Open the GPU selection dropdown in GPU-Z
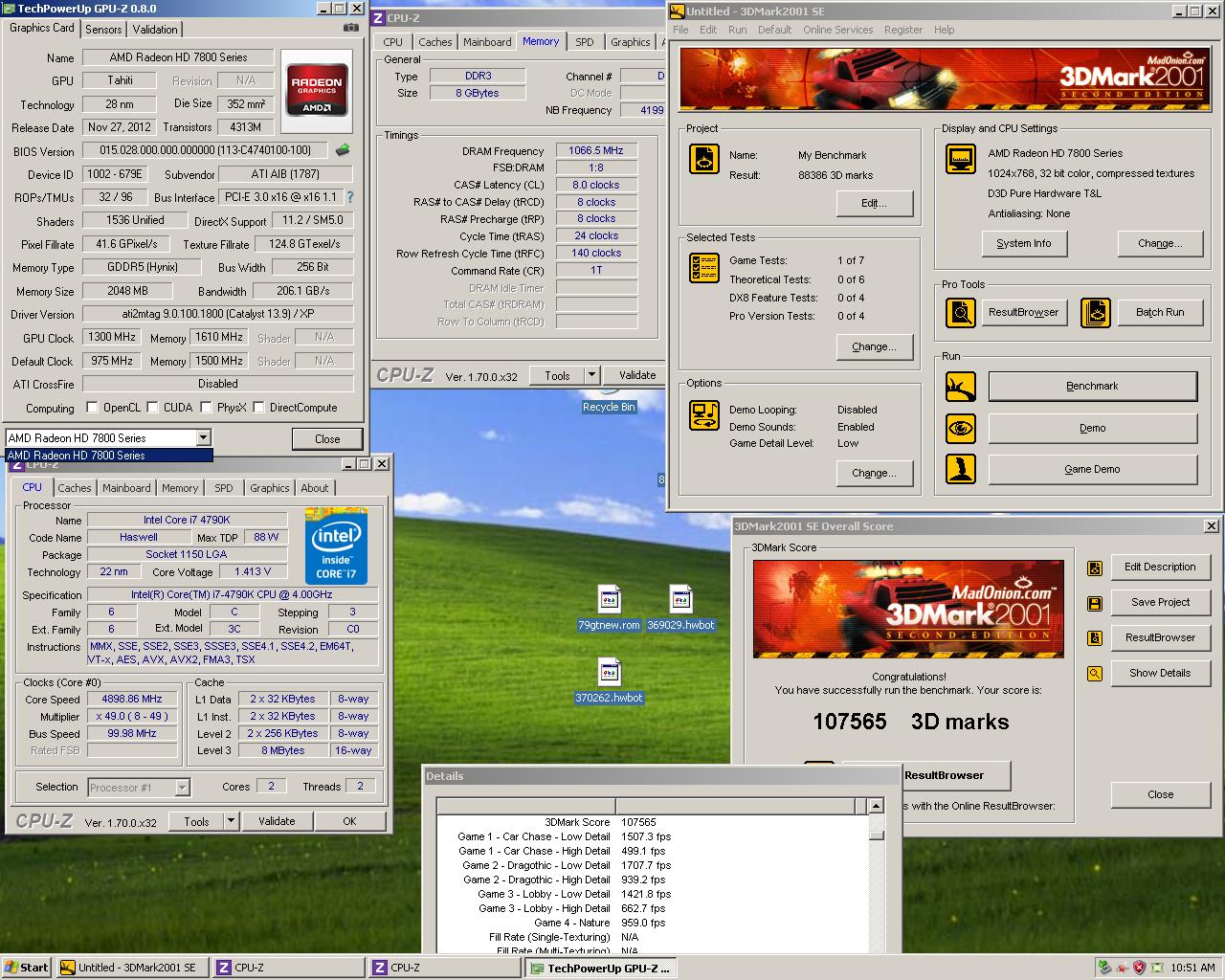This screenshot has height=980, width=1225. pos(203,438)
